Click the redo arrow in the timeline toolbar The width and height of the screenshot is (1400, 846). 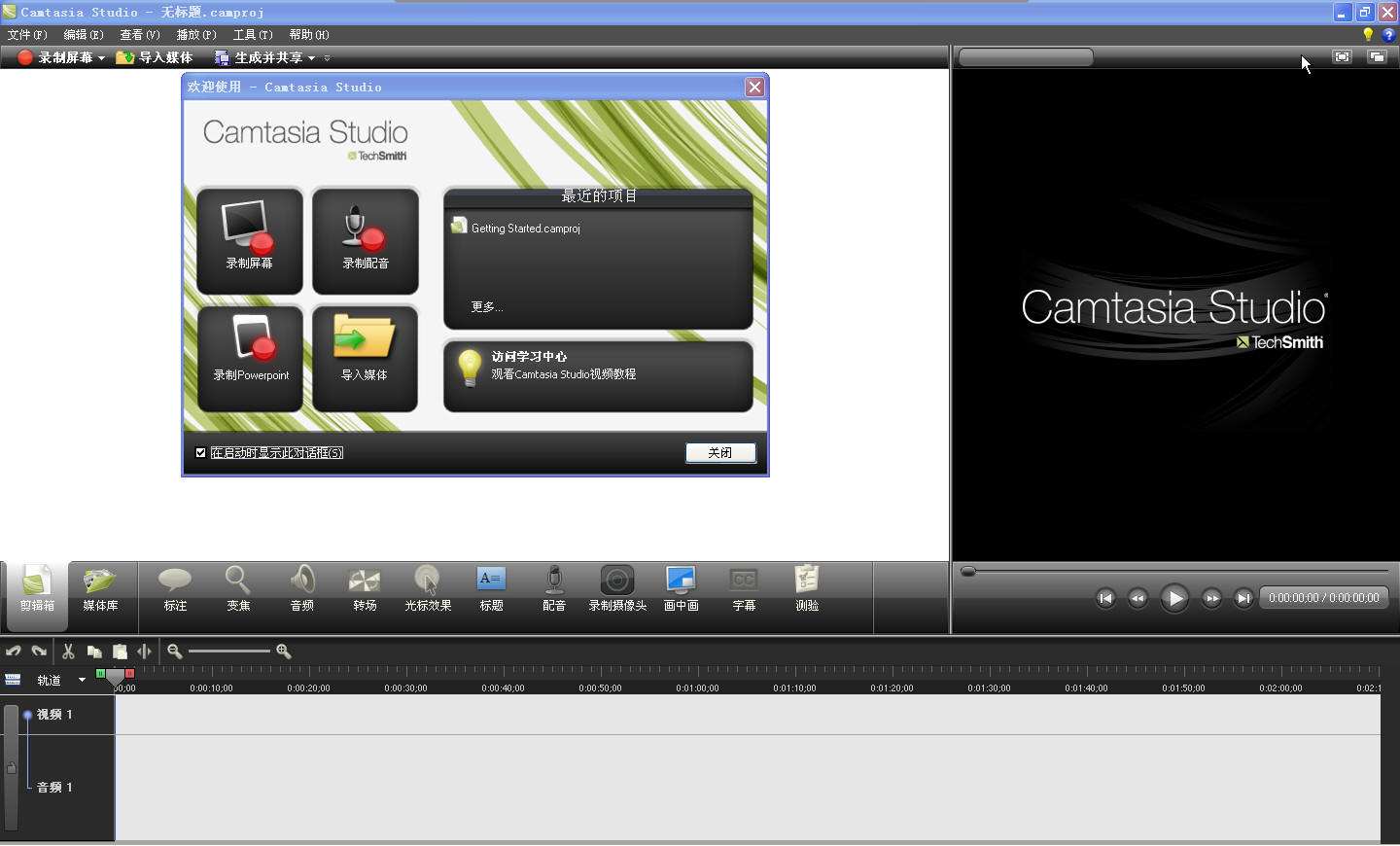[x=39, y=652]
